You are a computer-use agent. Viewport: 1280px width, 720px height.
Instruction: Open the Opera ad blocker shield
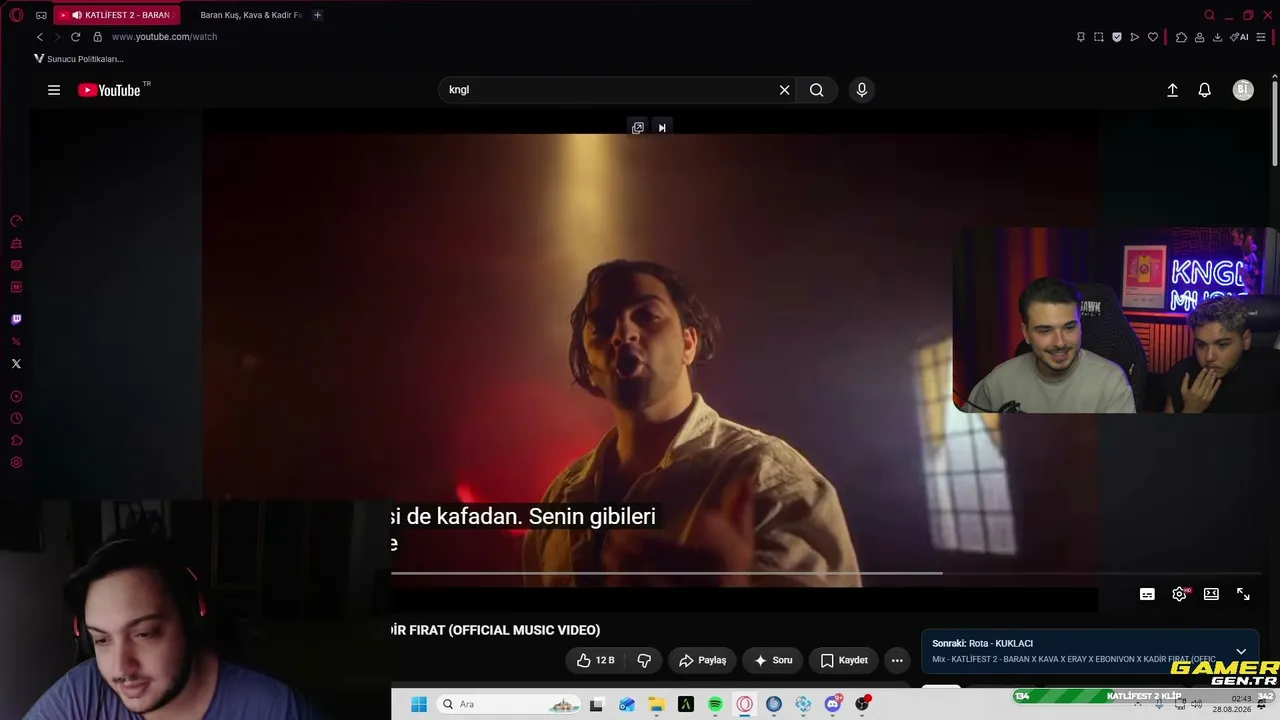point(1117,37)
